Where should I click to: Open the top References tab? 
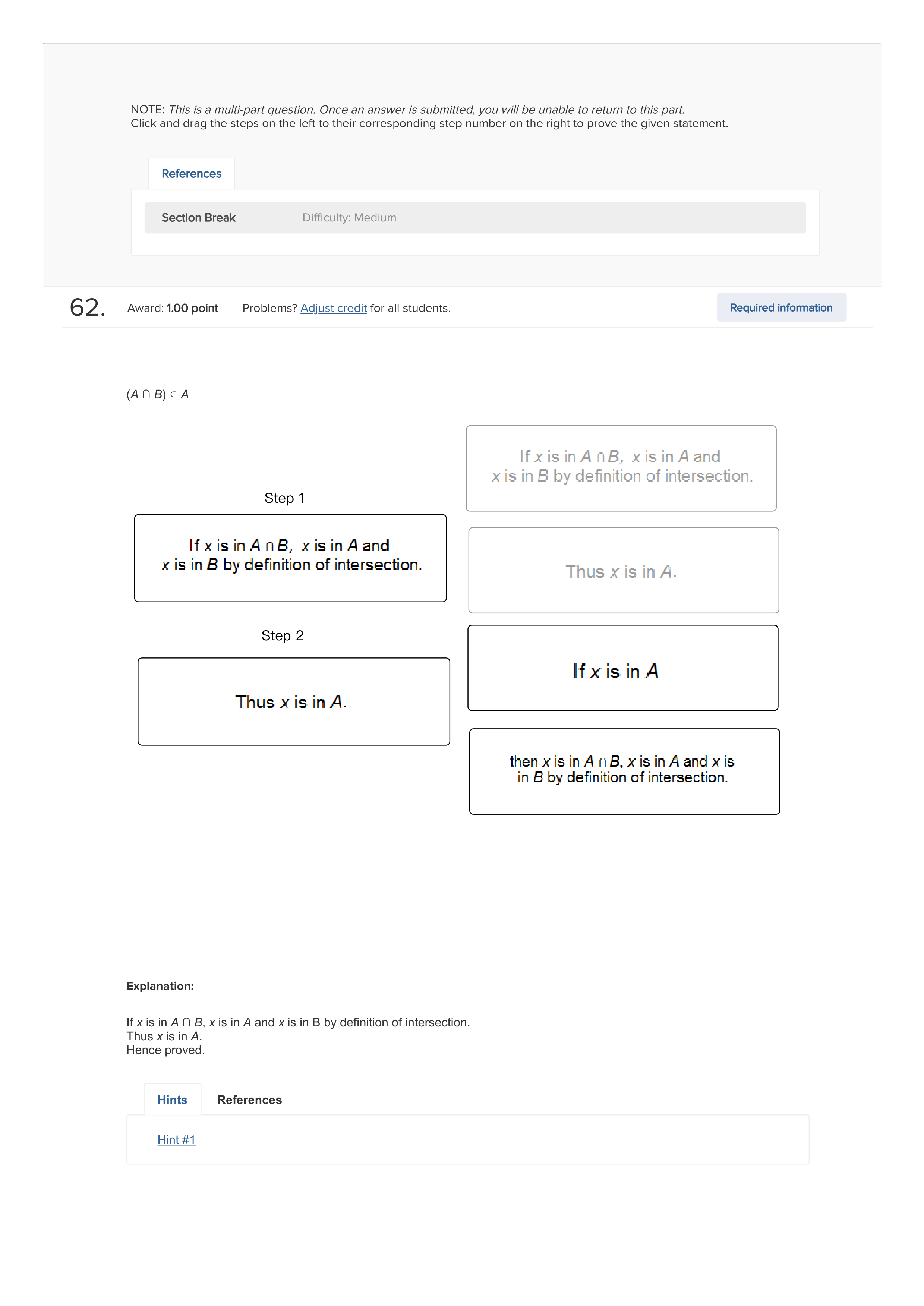coord(191,173)
